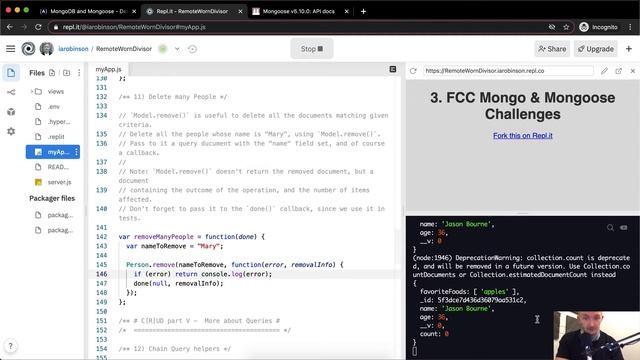Open the Packages cube sidebar icon

(x=11, y=111)
